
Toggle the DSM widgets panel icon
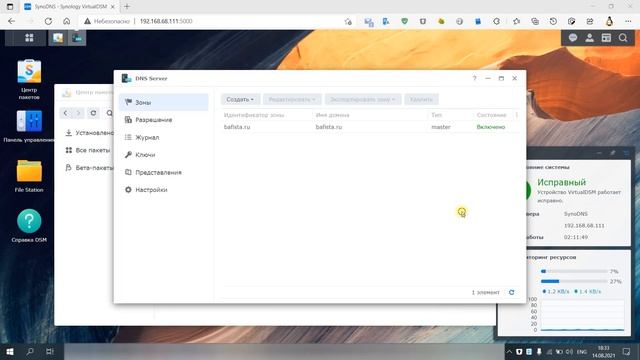606,38
